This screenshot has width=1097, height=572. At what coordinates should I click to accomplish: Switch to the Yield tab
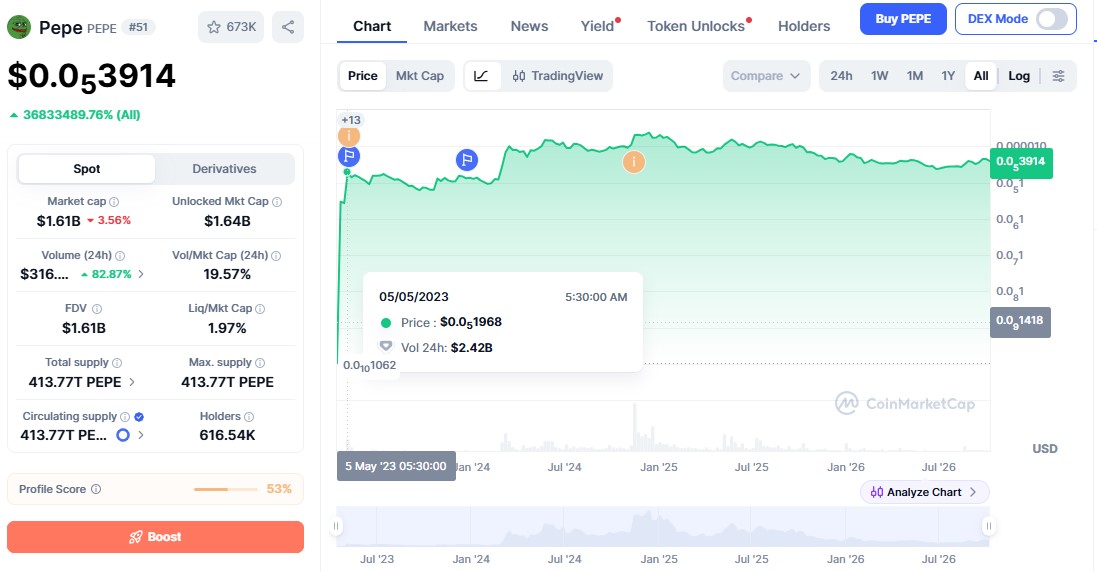tap(597, 26)
